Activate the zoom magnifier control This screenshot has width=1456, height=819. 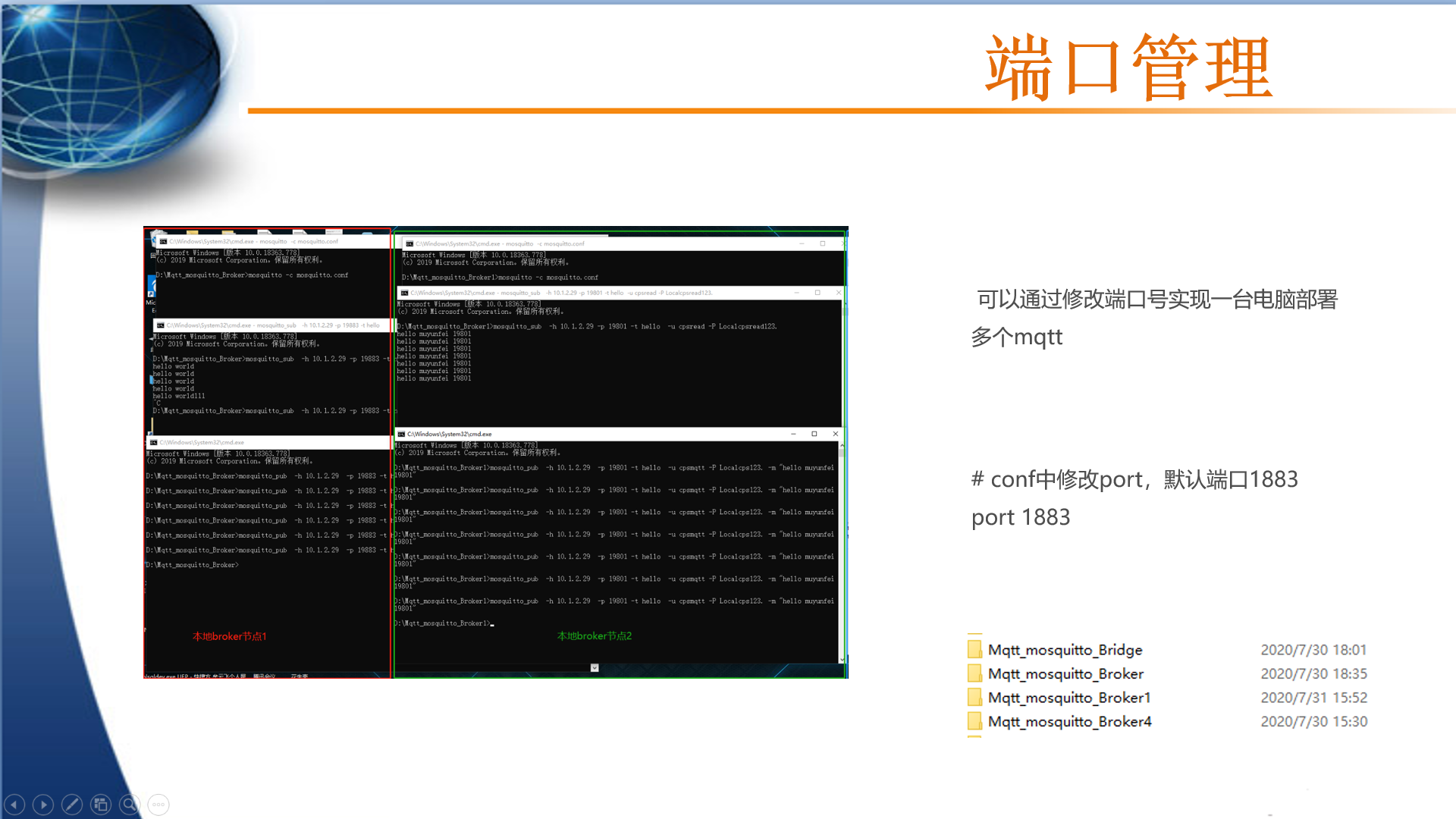[130, 805]
